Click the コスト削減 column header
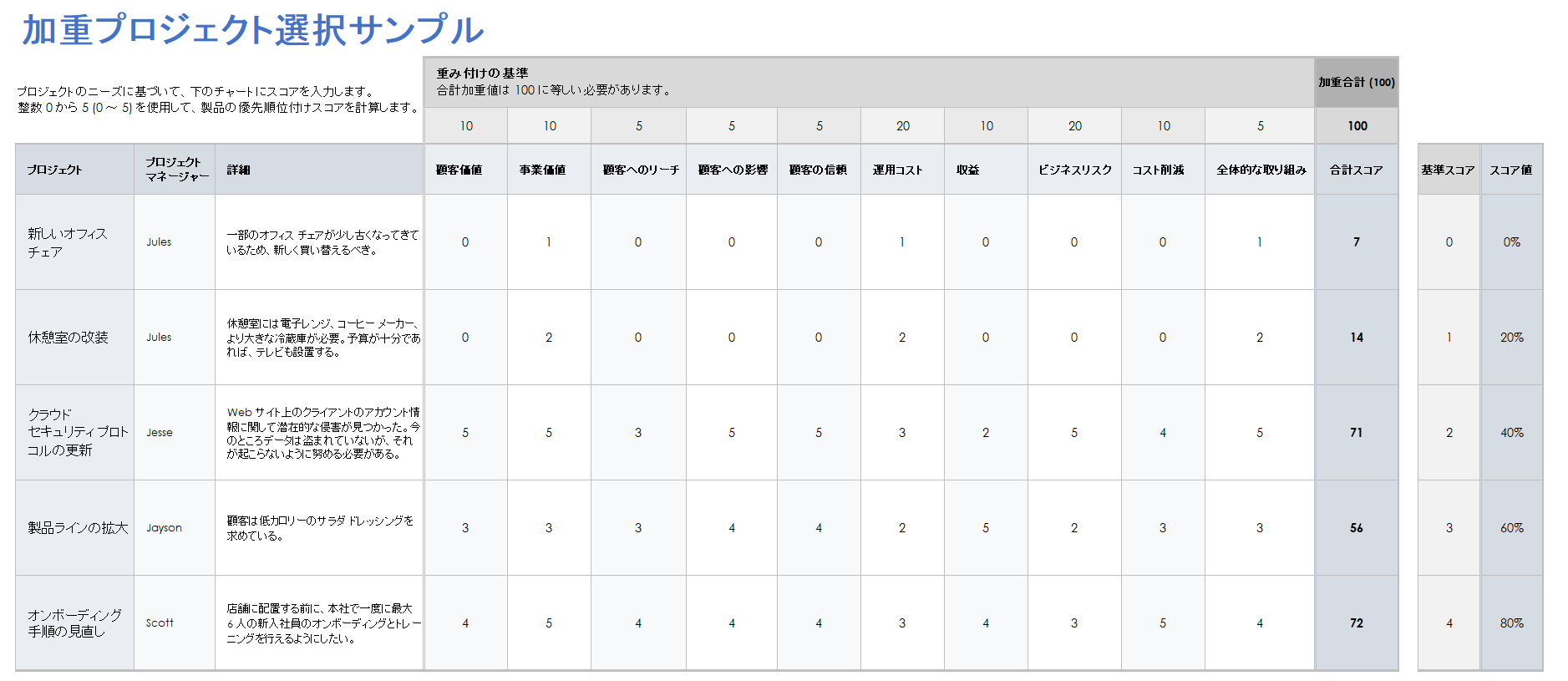This screenshot has height=681, width=1568. 1163,170
